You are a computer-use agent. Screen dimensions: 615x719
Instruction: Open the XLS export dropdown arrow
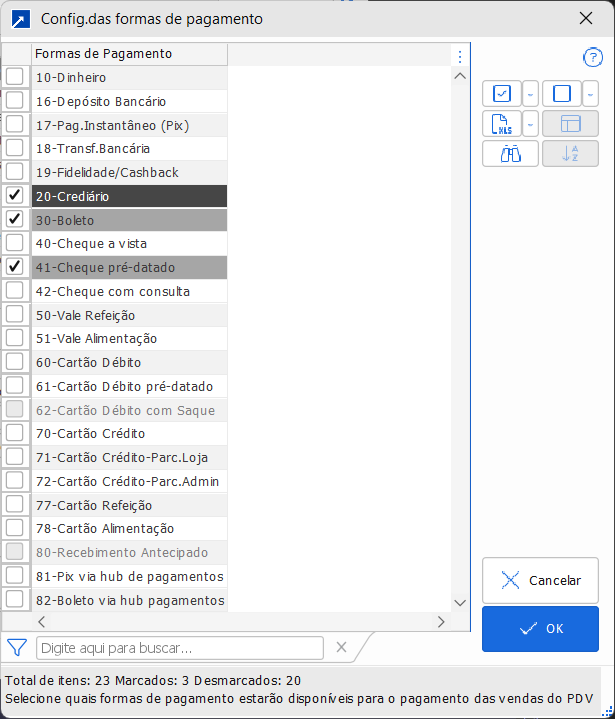pyautogui.click(x=530, y=124)
